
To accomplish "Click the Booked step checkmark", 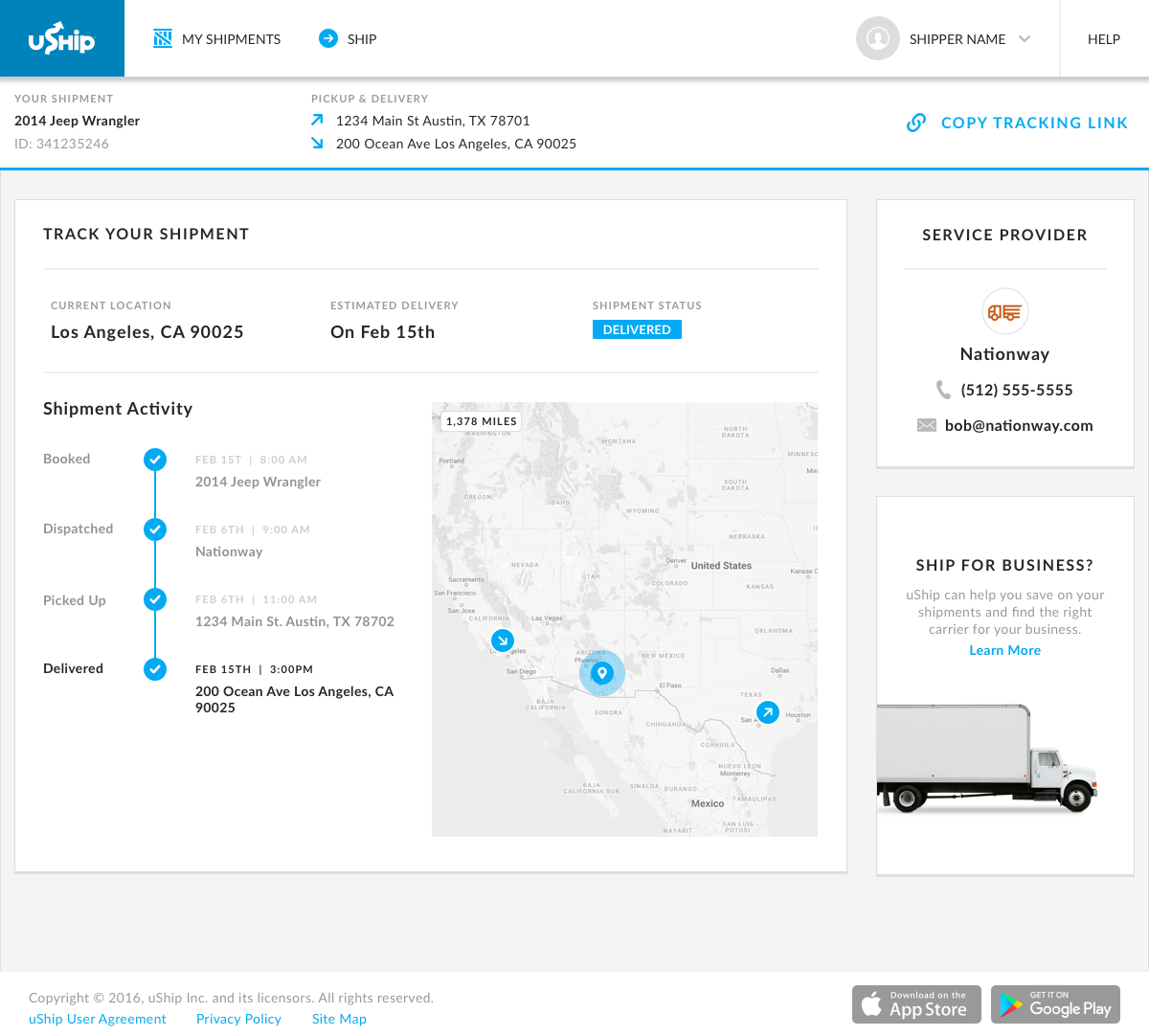I will pos(155,460).
